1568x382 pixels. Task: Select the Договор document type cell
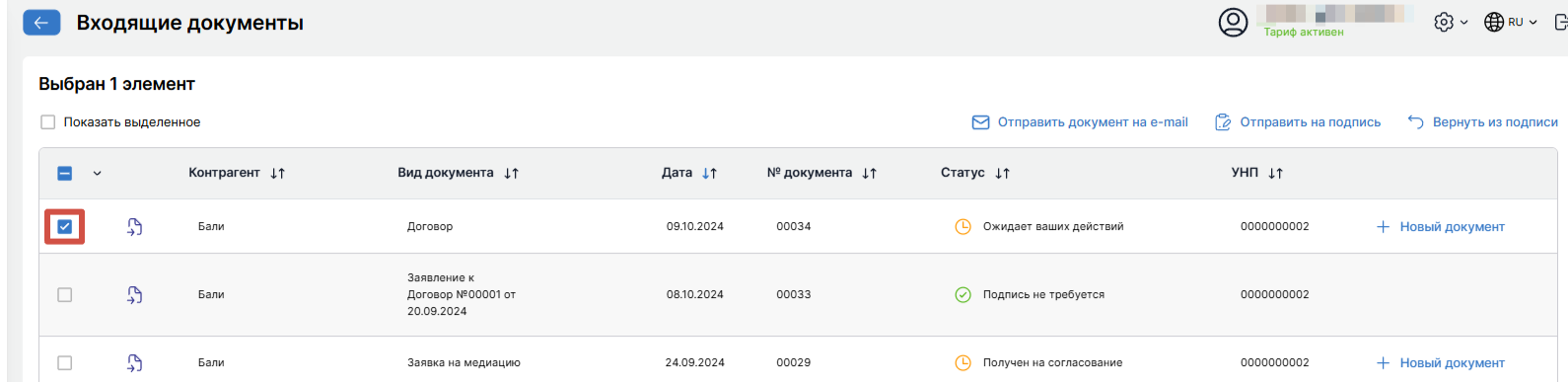[430, 227]
